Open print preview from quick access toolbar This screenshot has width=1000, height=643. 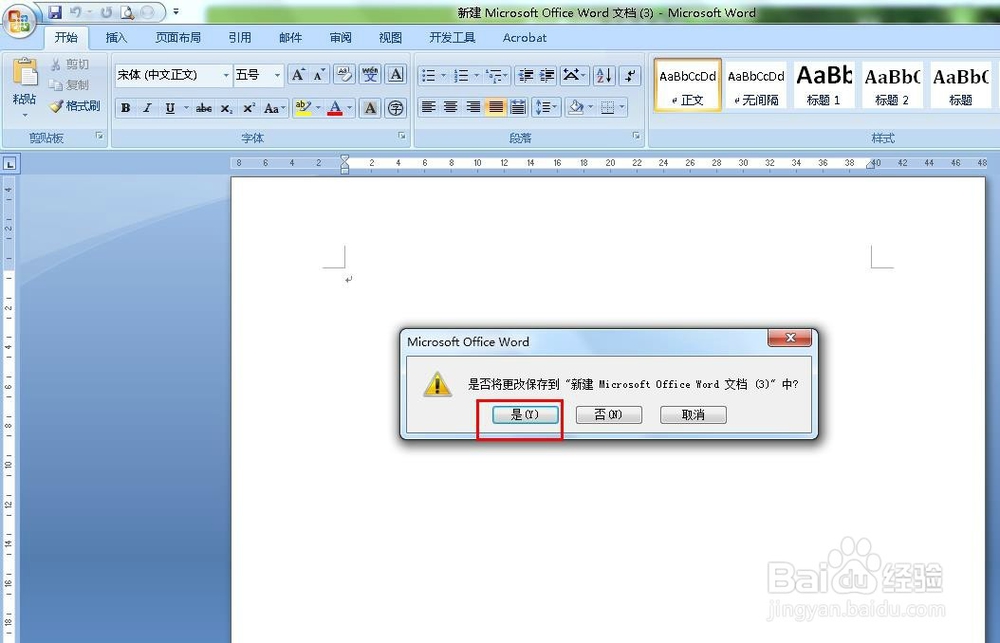(128, 12)
